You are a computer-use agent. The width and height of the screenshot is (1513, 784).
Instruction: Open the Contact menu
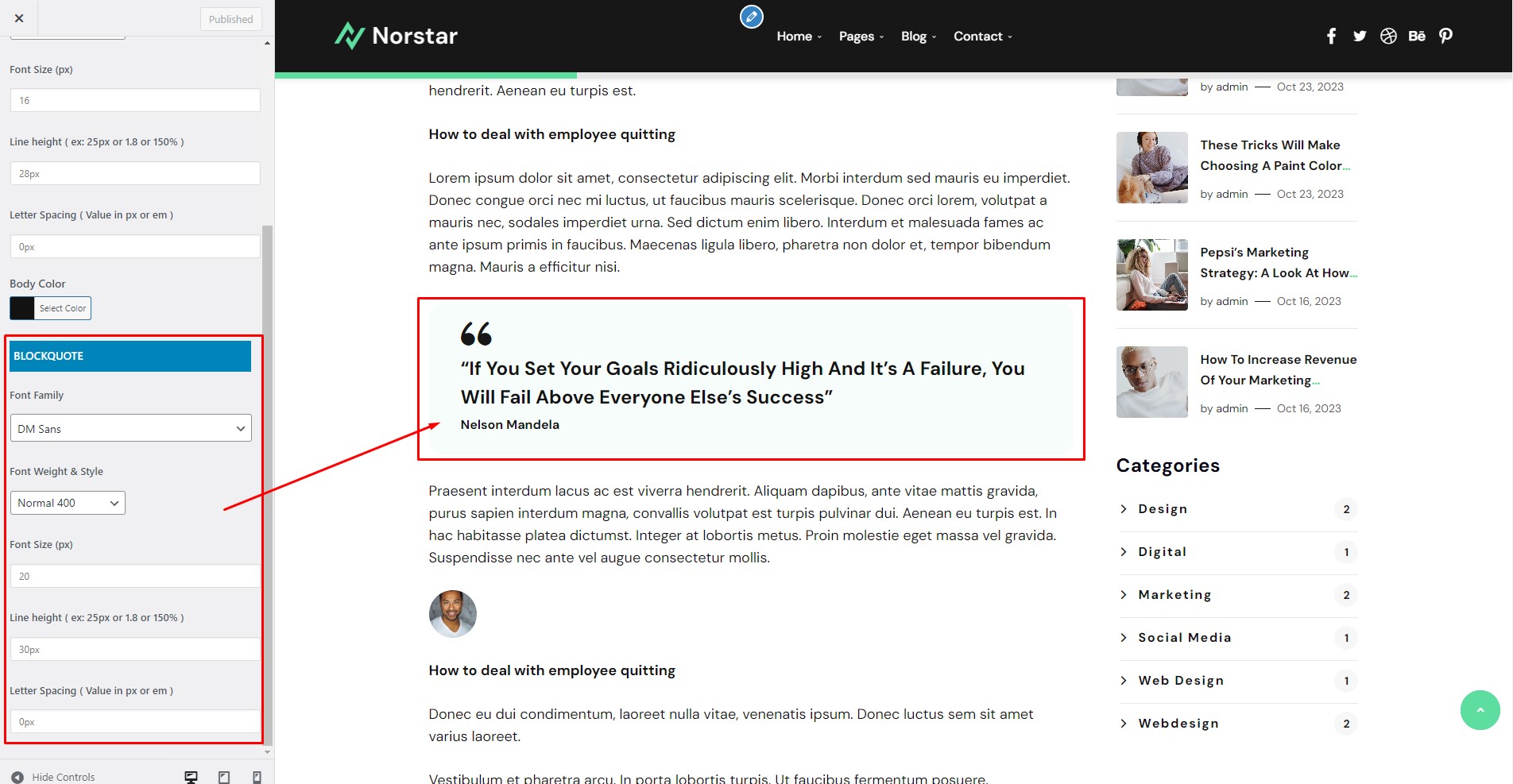(x=983, y=37)
